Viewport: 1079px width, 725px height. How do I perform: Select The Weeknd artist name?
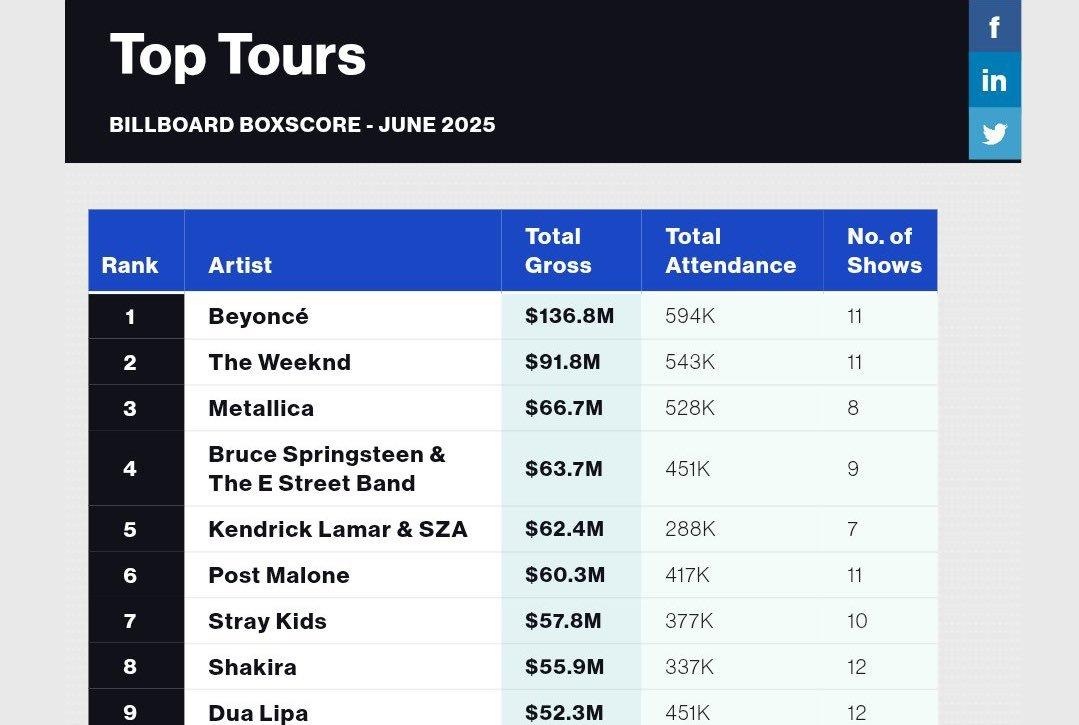[x=279, y=362]
